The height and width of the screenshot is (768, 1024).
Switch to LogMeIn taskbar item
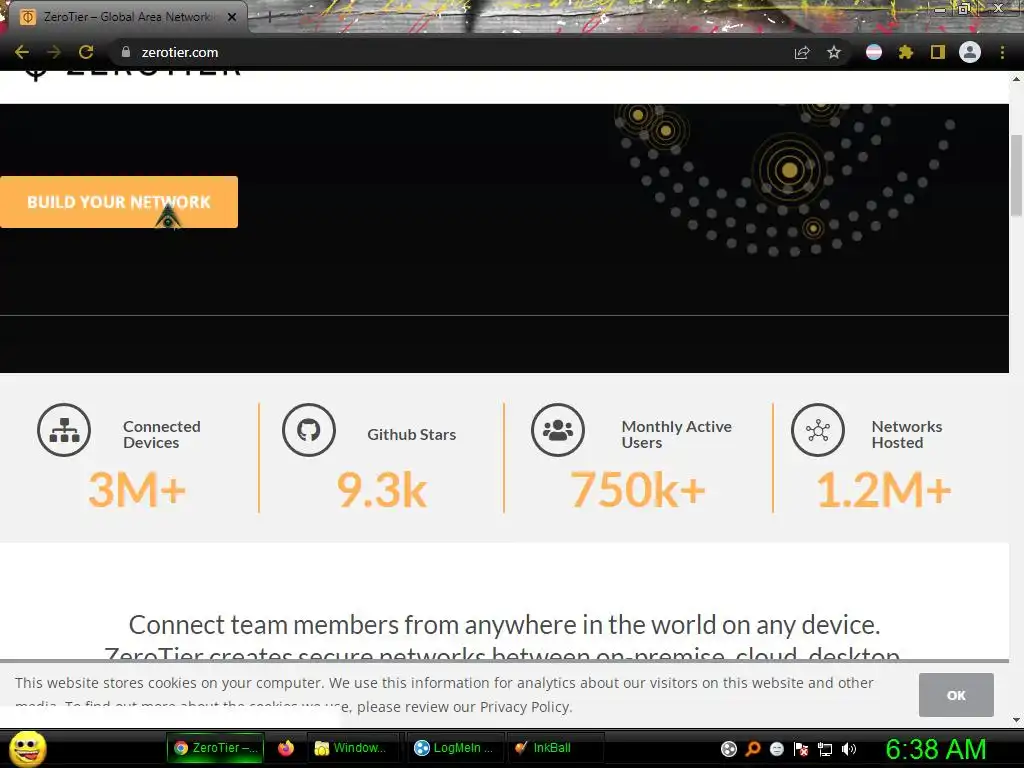click(455, 748)
